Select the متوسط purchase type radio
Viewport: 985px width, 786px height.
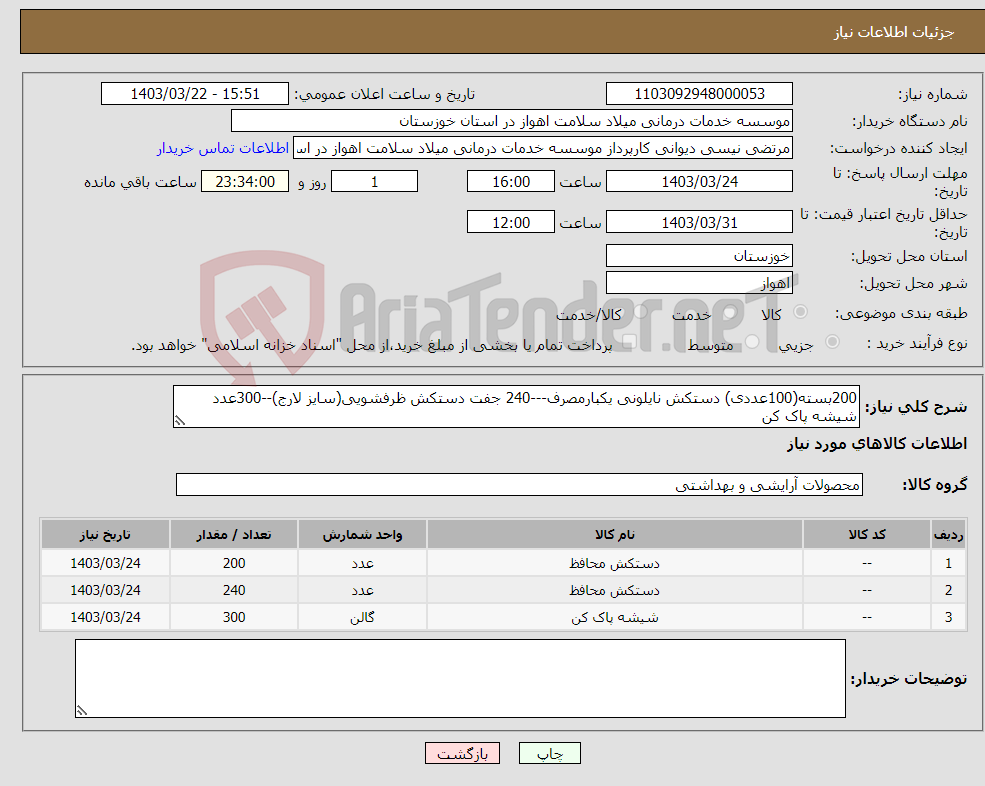click(x=752, y=342)
